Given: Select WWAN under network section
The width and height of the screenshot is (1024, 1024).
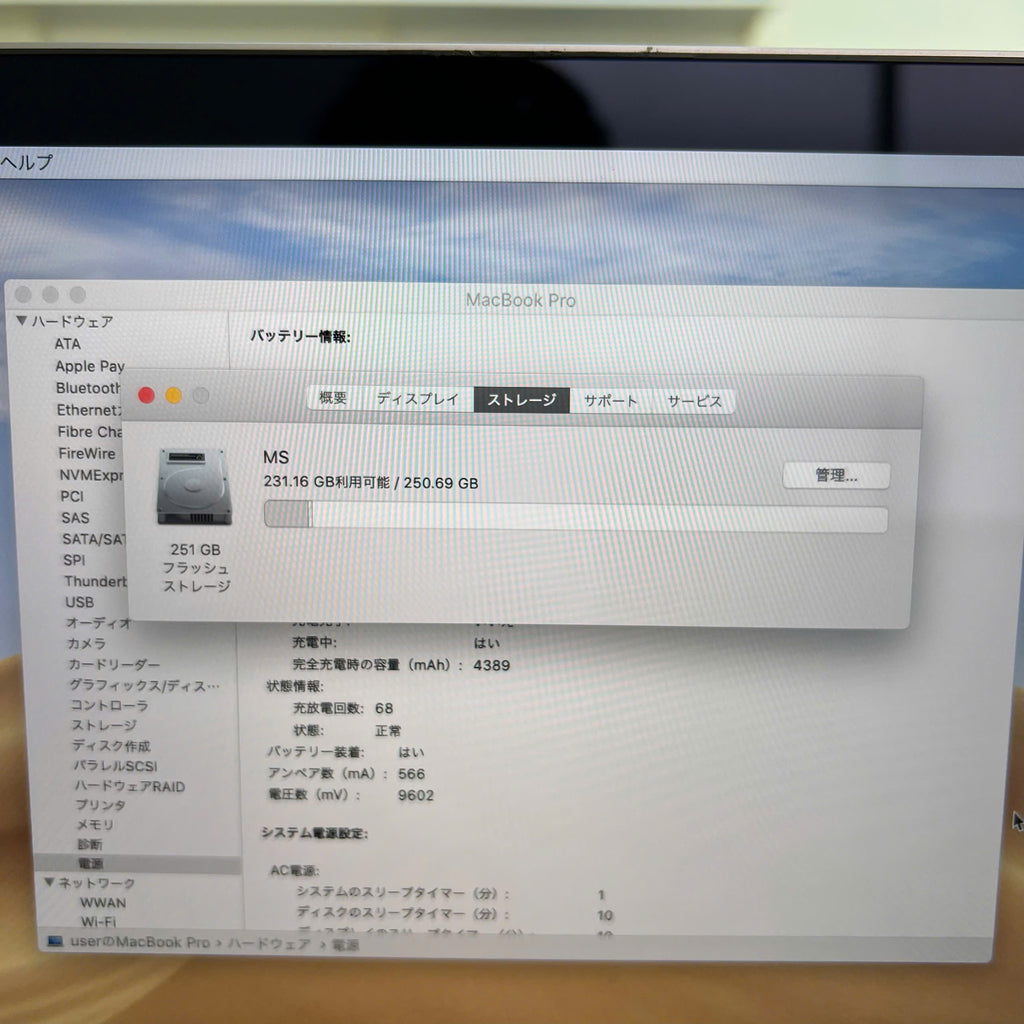Looking at the screenshot, I should [103, 903].
